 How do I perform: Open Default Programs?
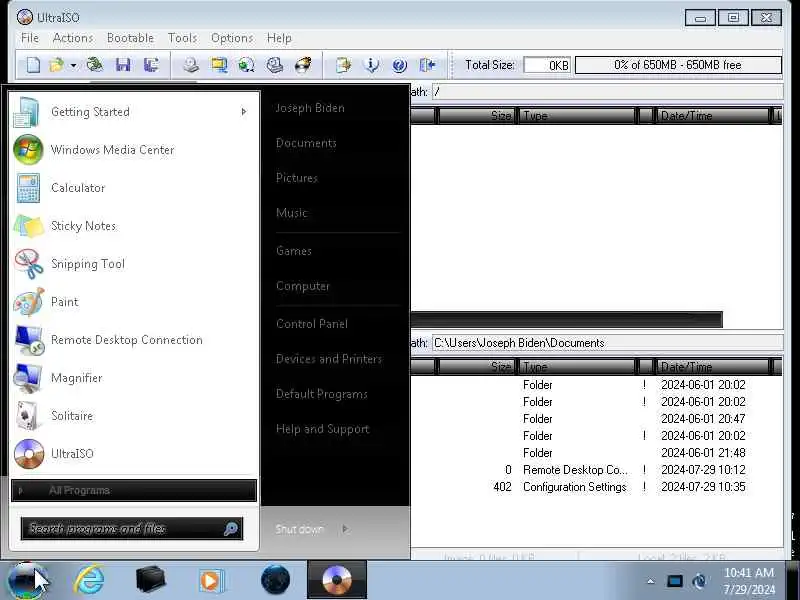(x=321, y=394)
